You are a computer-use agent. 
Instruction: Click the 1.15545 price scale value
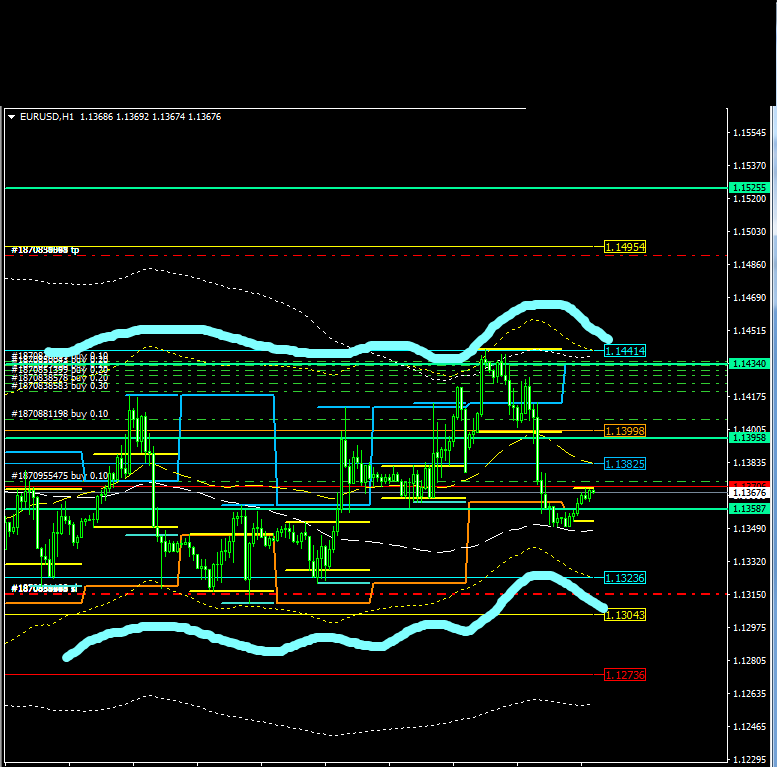(749, 133)
